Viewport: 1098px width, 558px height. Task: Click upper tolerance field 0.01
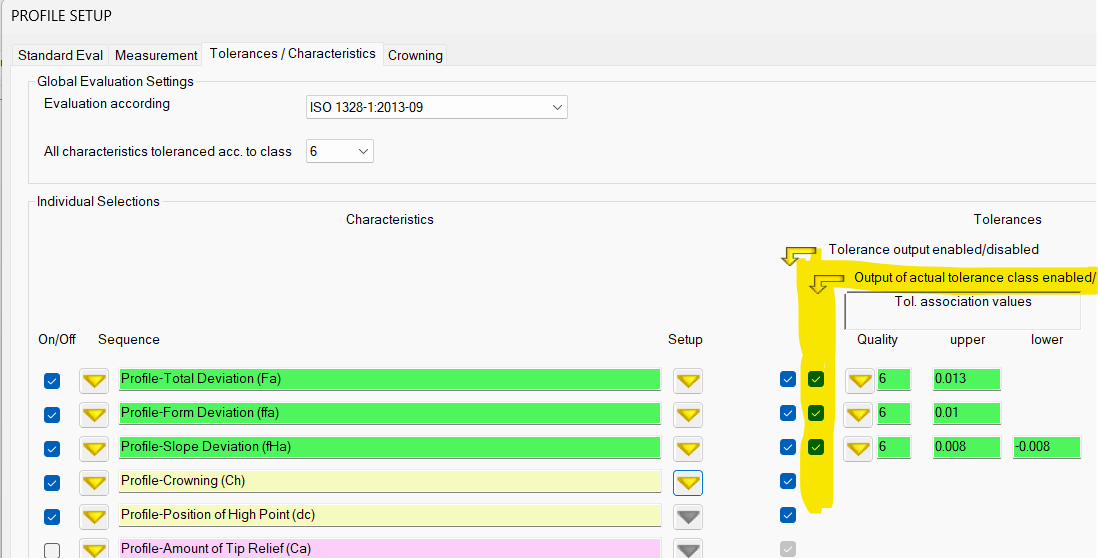[x=966, y=412]
